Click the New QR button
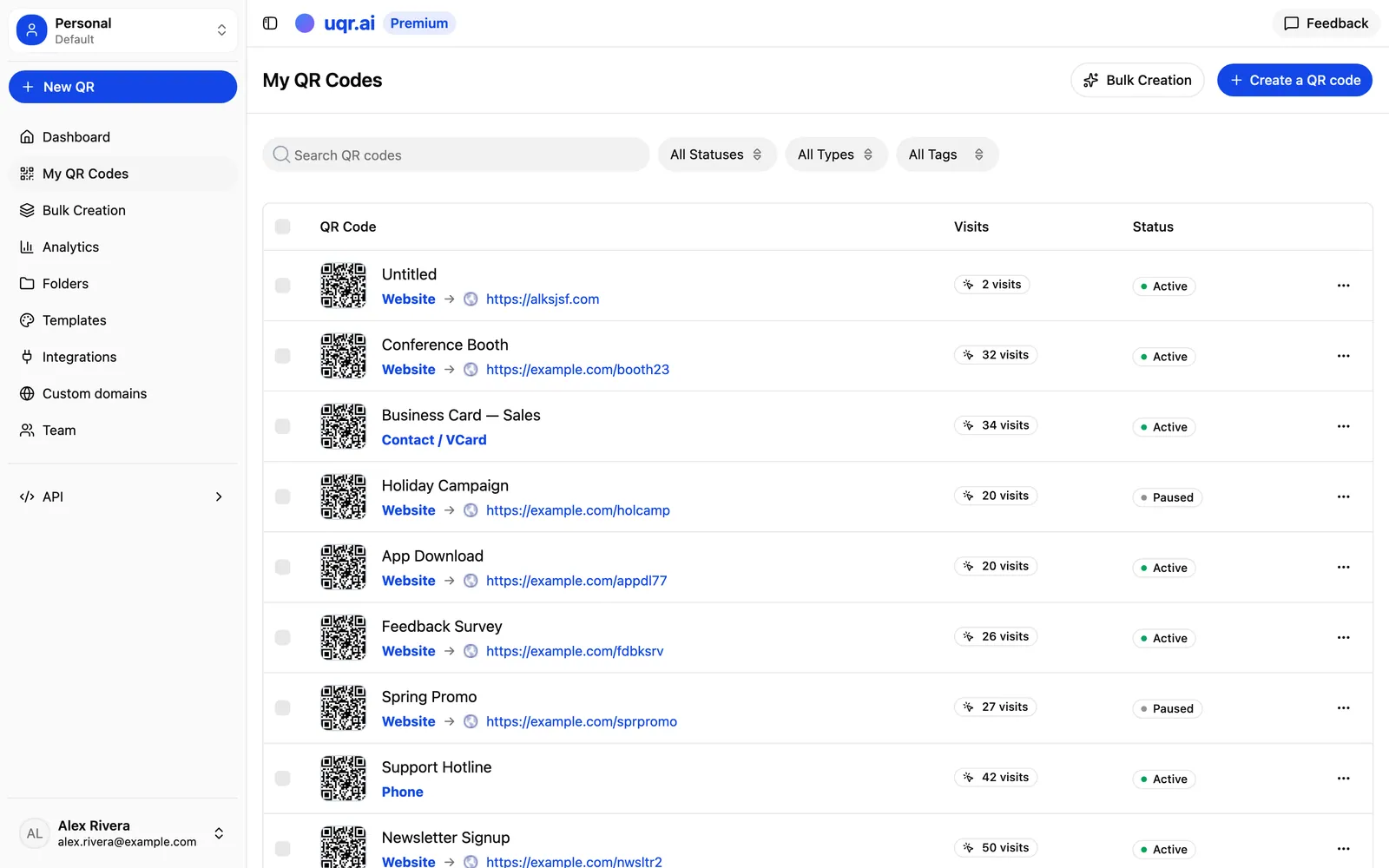Viewport: 1389px width, 868px height. tap(122, 87)
